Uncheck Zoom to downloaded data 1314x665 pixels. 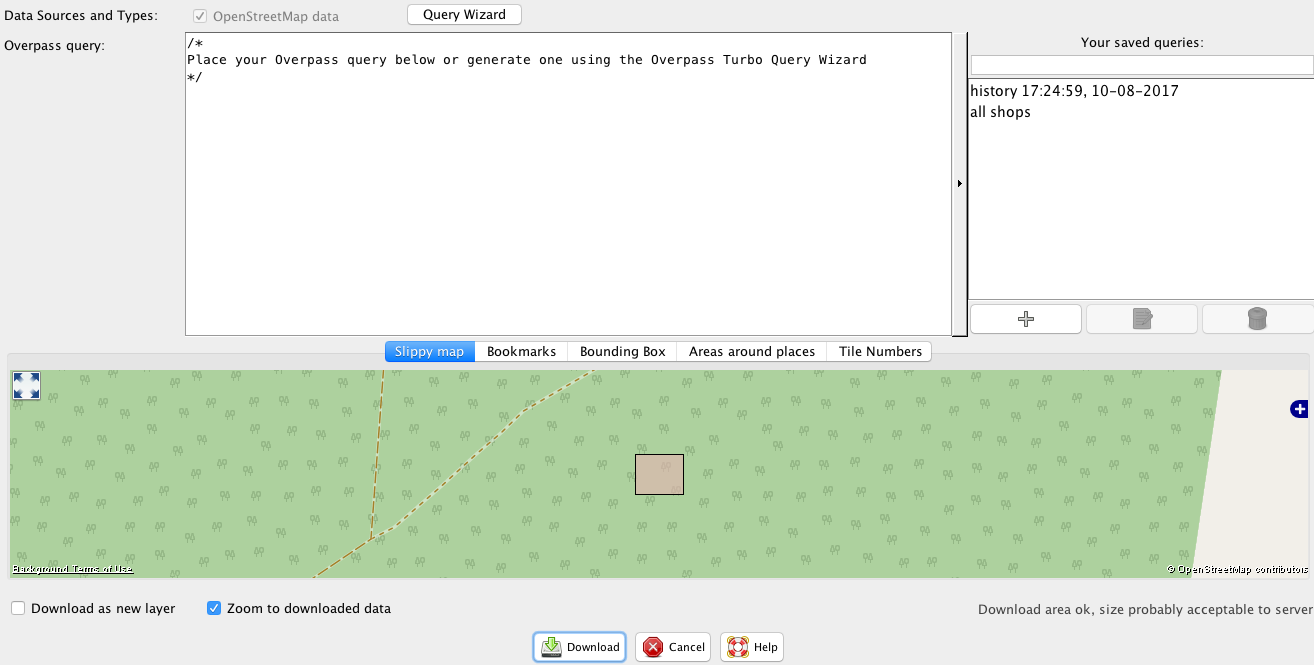click(214, 608)
